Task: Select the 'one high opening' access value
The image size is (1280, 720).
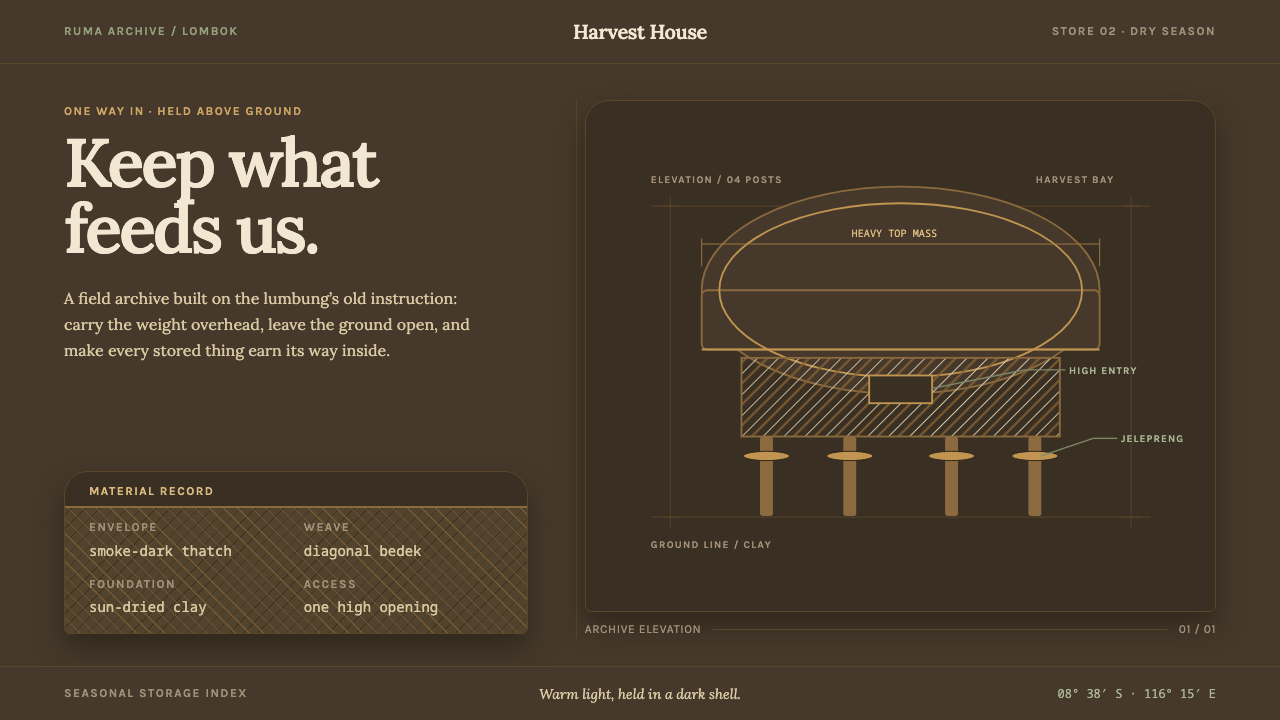Action: 371,607
